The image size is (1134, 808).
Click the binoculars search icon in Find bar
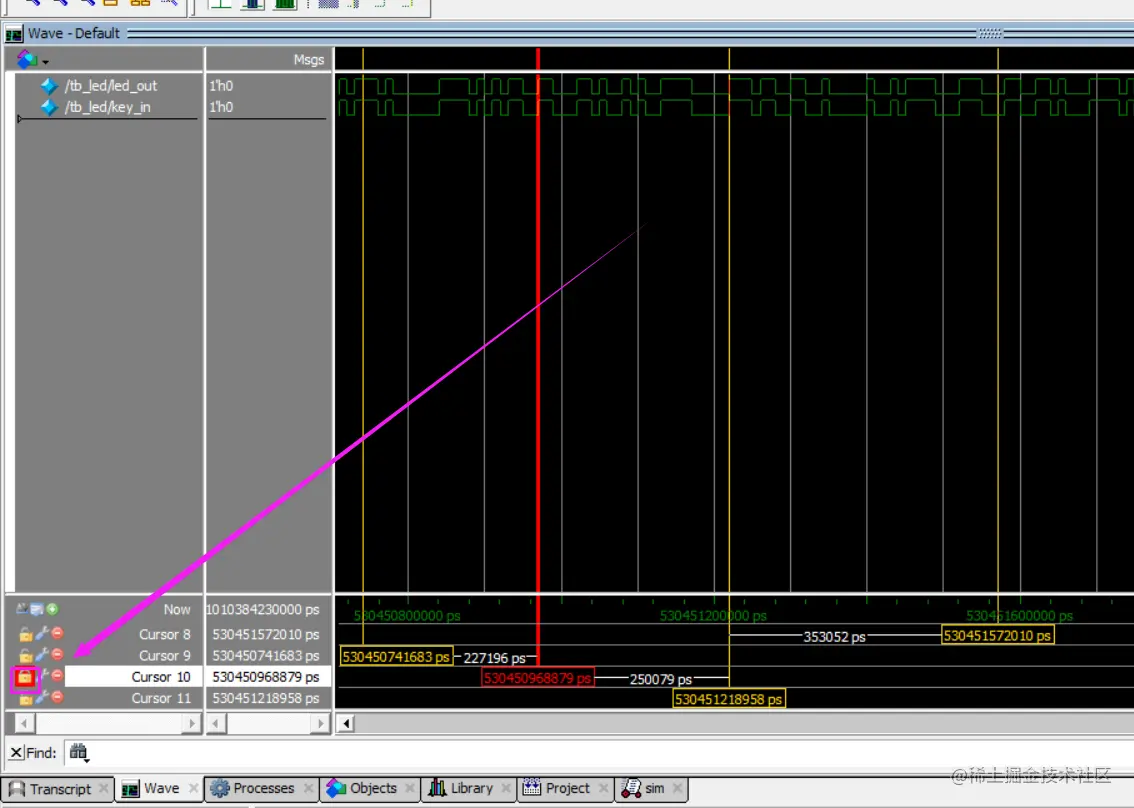pyautogui.click(x=78, y=752)
